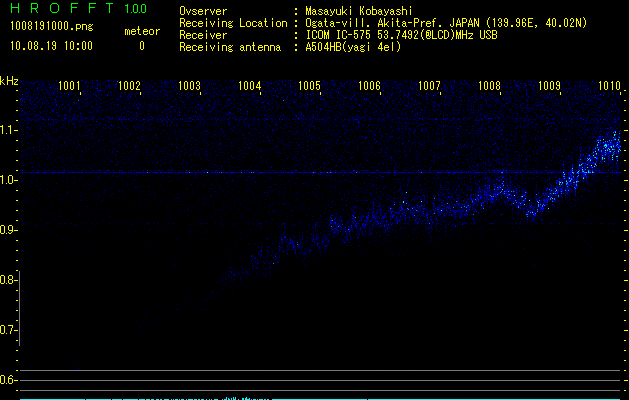This screenshot has width=629, height=400.
Task: Click time marker 1009 on the time axis
Action: pyautogui.click(x=549, y=85)
